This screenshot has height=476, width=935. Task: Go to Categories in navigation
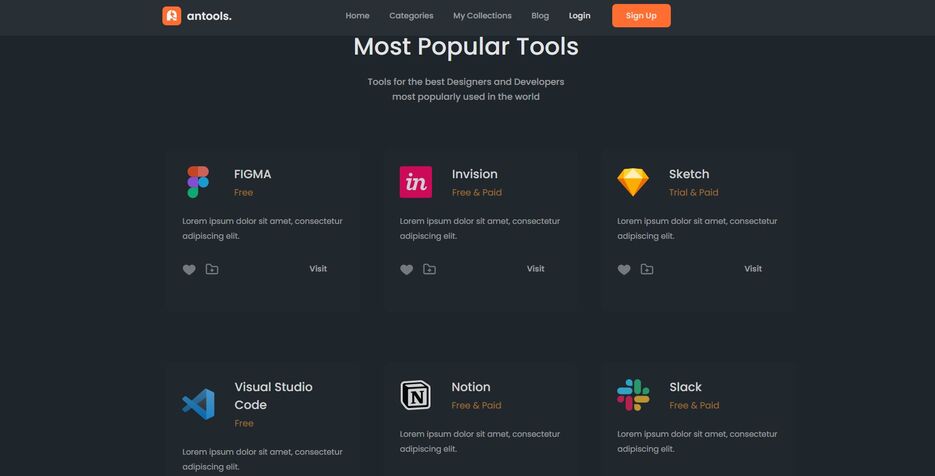pyautogui.click(x=411, y=16)
